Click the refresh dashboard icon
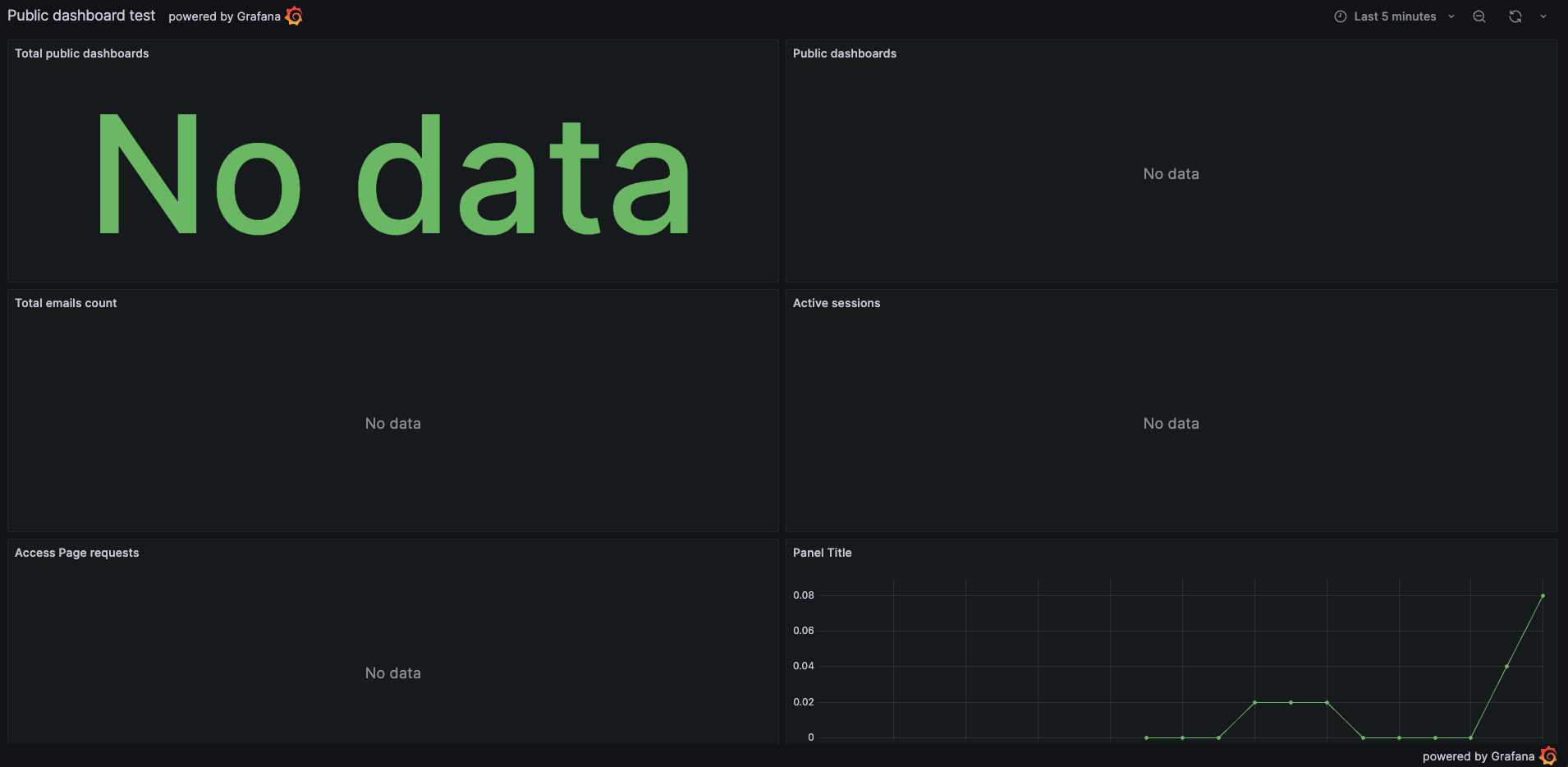The height and width of the screenshot is (767, 1568). [x=1514, y=16]
